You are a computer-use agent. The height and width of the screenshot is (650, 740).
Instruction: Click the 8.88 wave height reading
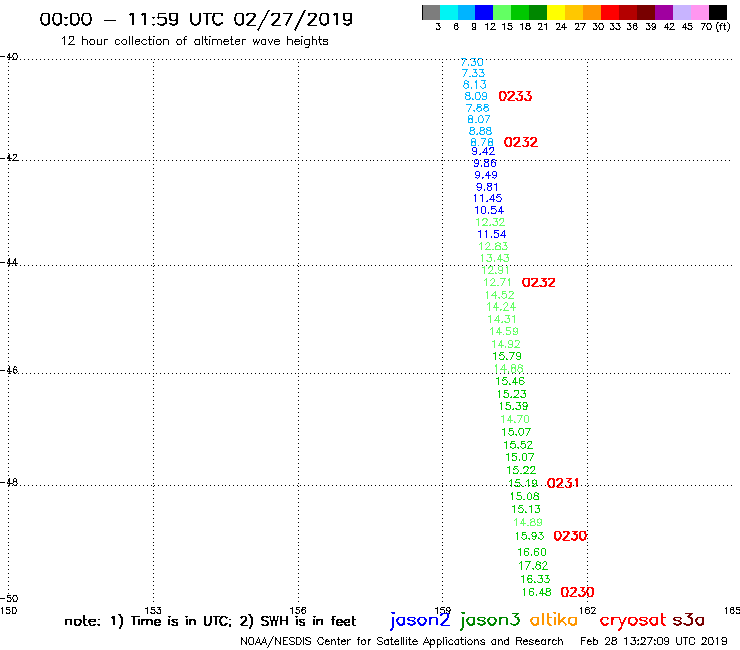[x=480, y=131]
